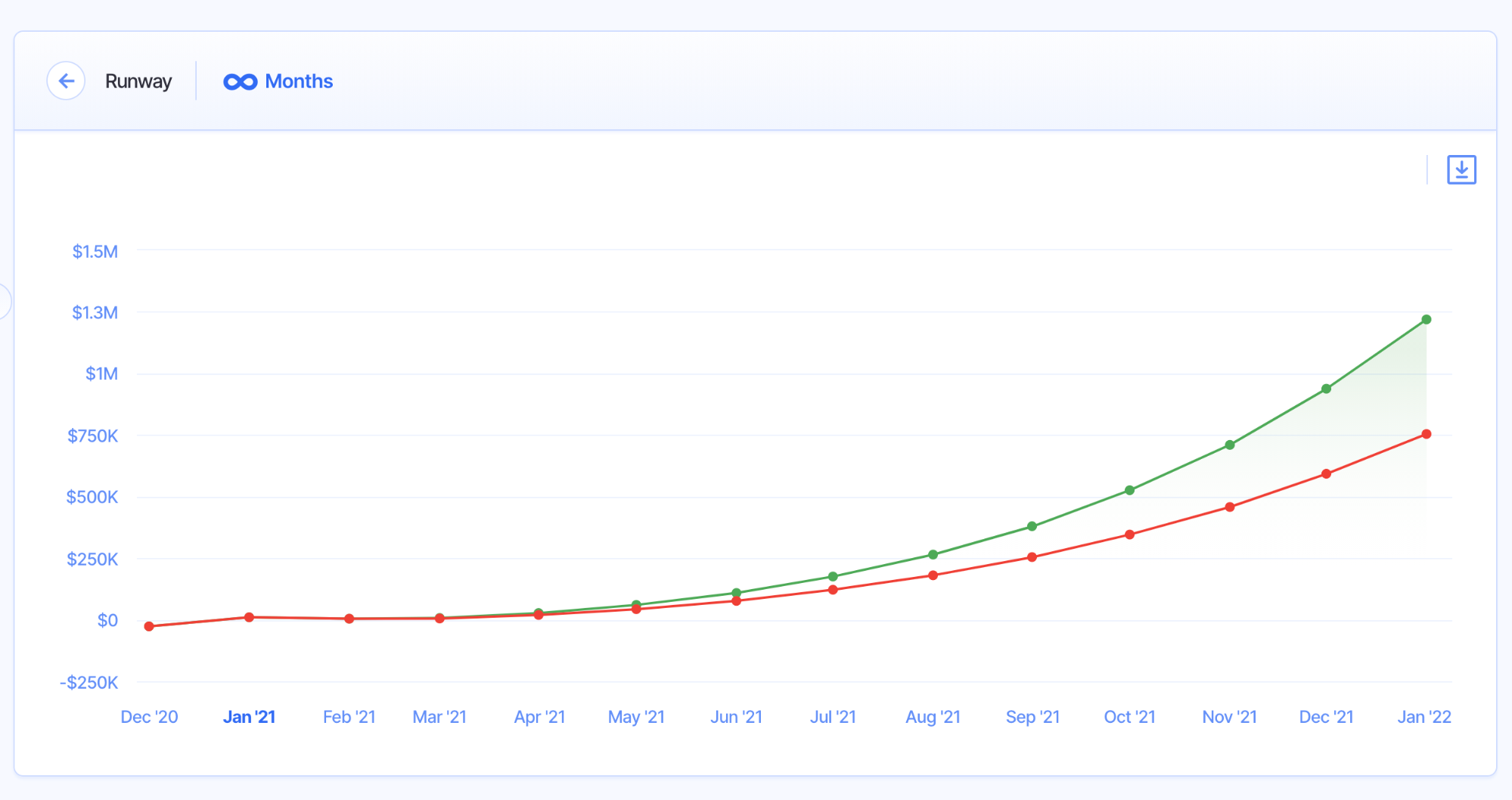Select the green marker above Oct '21

pyautogui.click(x=1129, y=490)
